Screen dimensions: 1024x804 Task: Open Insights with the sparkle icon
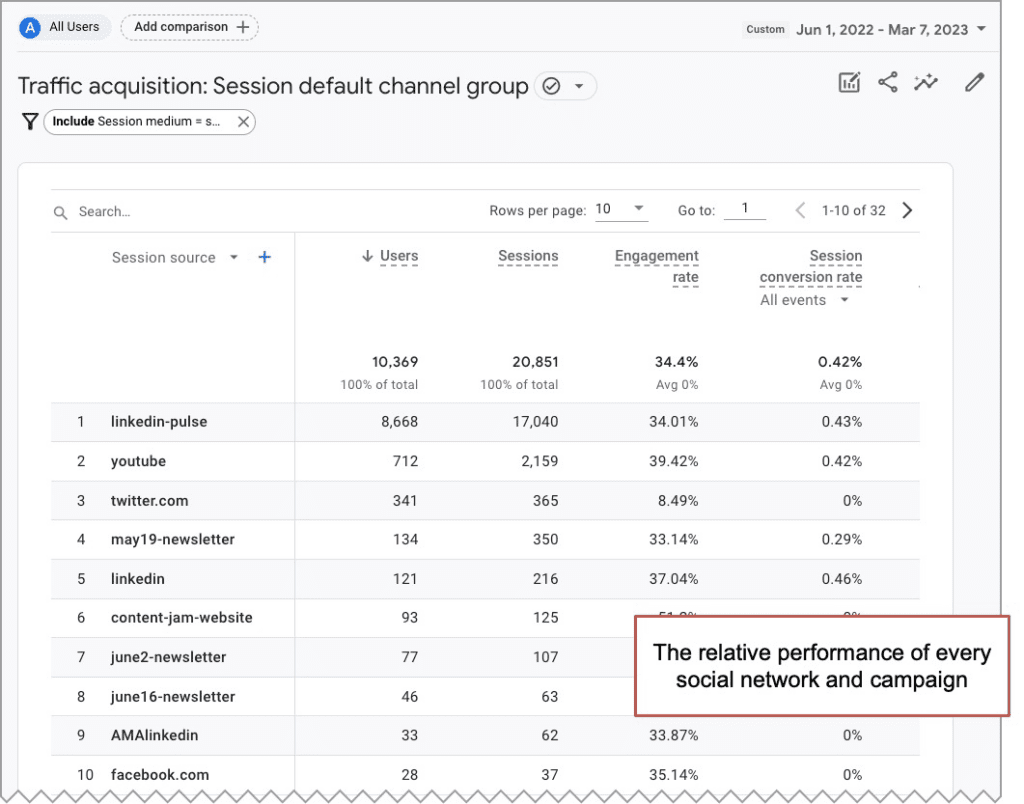[x=926, y=82]
